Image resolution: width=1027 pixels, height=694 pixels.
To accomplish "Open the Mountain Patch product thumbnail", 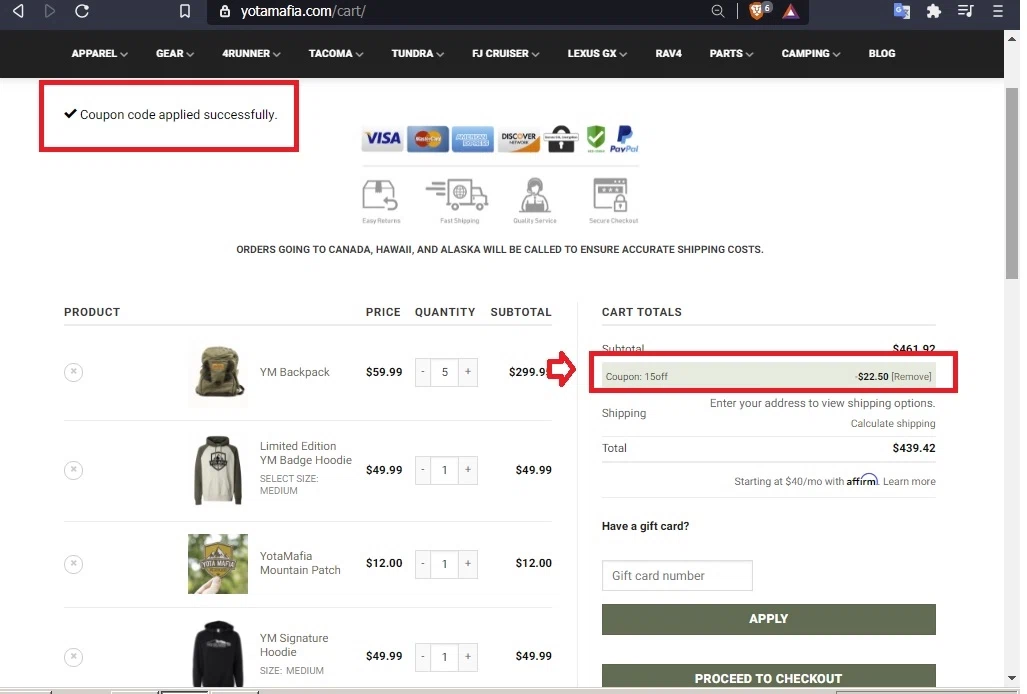I will [218, 564].
